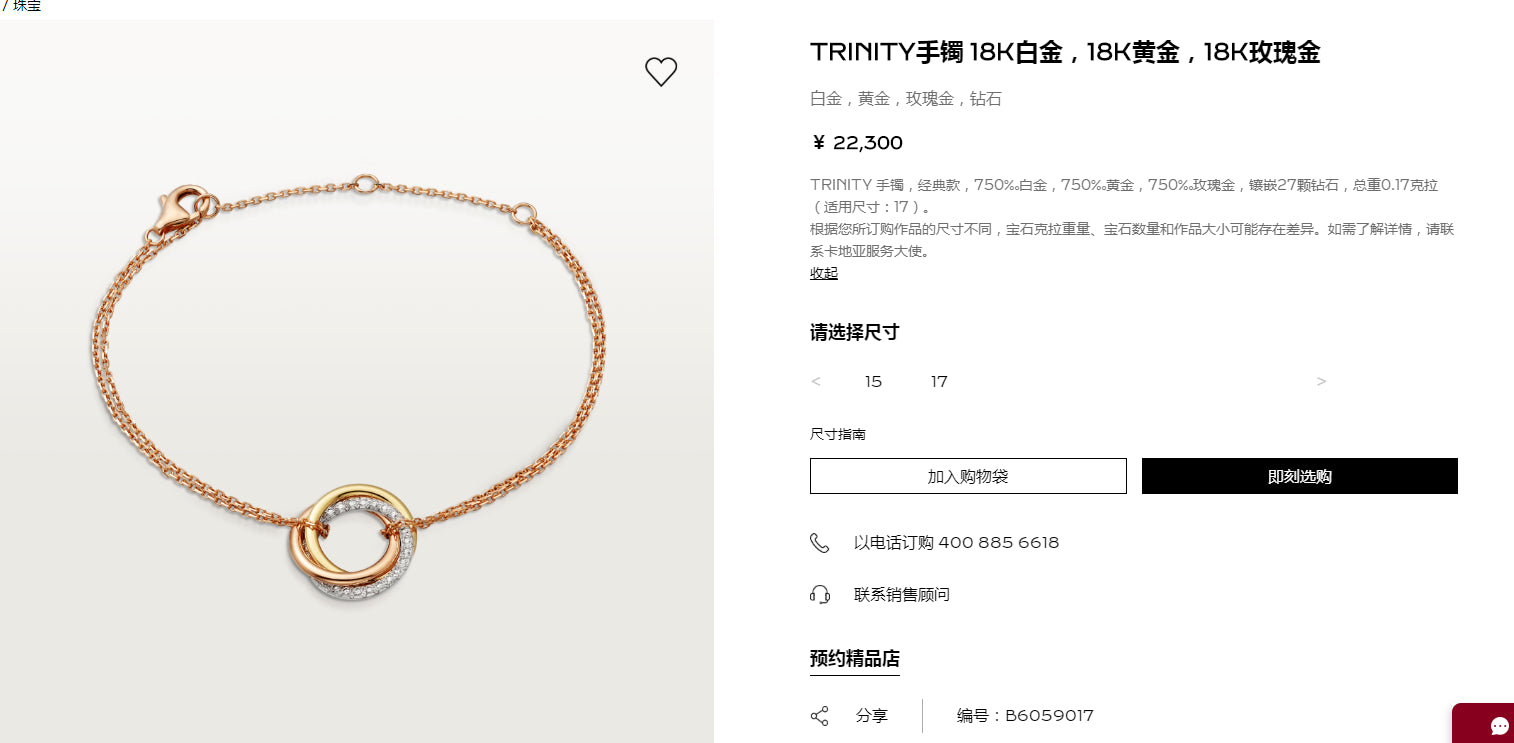The image size is (1514, 743).
Task: Open 预约精品店 boutique appointment
Action: point(855,659)
